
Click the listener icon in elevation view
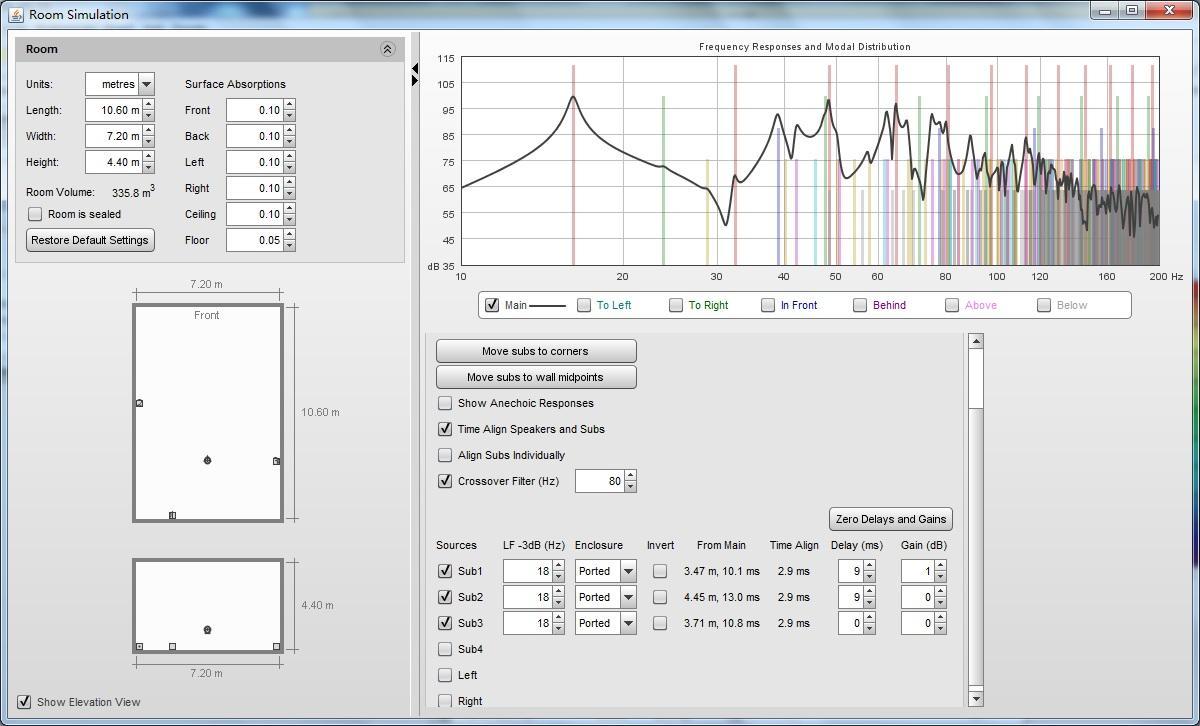click(x=207, y=630)
